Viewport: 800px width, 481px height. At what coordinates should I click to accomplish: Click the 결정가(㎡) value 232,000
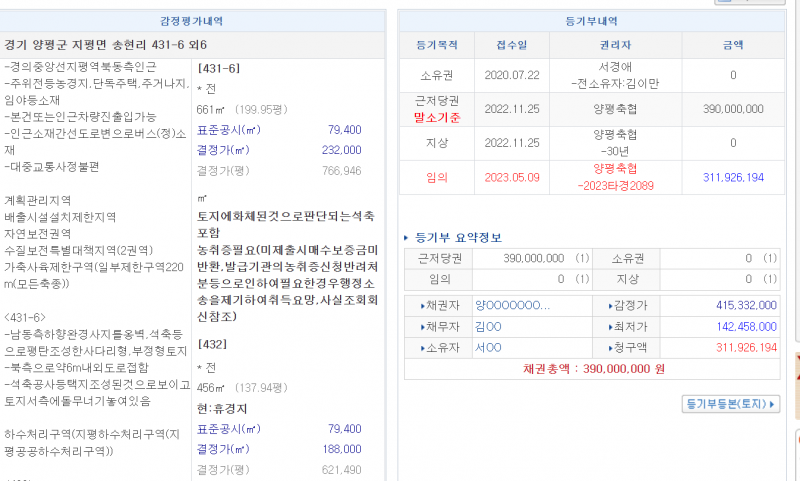pyautogui.click(x=341, y=150)
